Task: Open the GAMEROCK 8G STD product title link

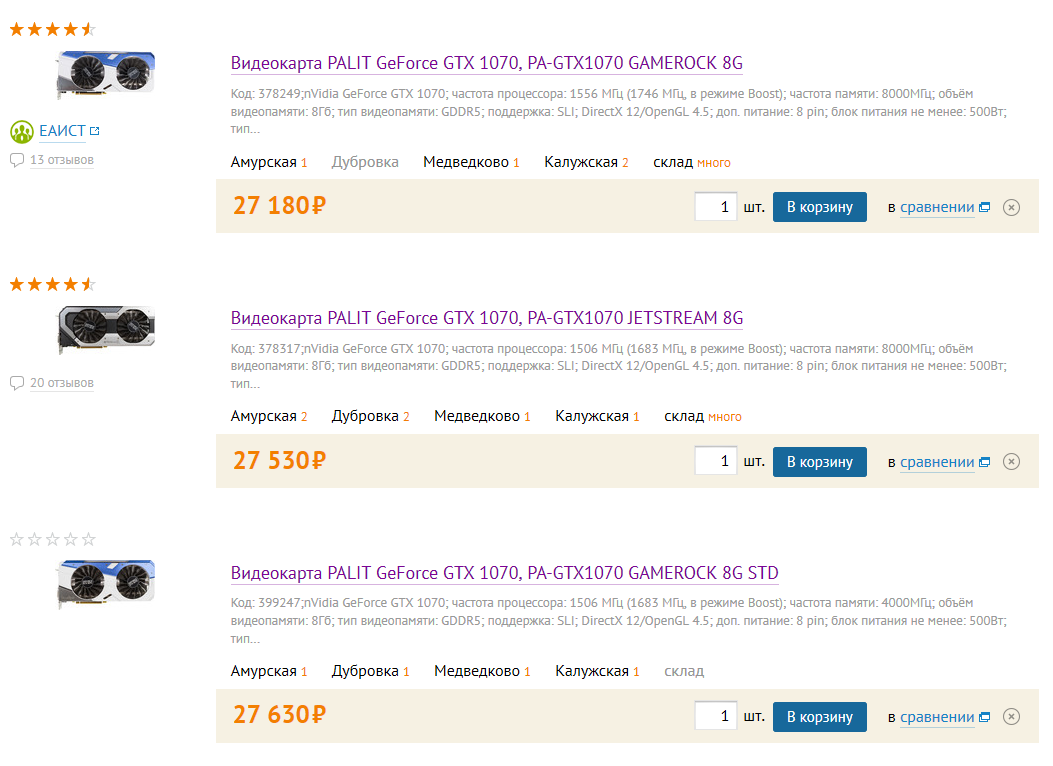Action: (x=504, y=573)
